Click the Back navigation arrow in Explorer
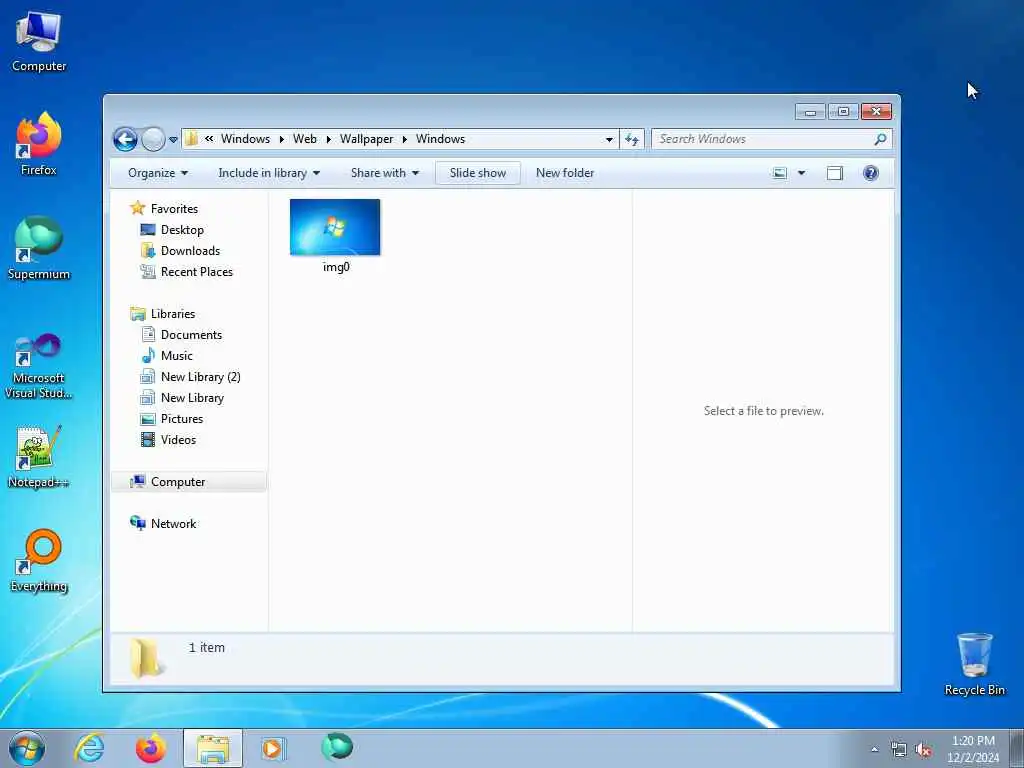 pyautogui.click(x=125, y=139)
